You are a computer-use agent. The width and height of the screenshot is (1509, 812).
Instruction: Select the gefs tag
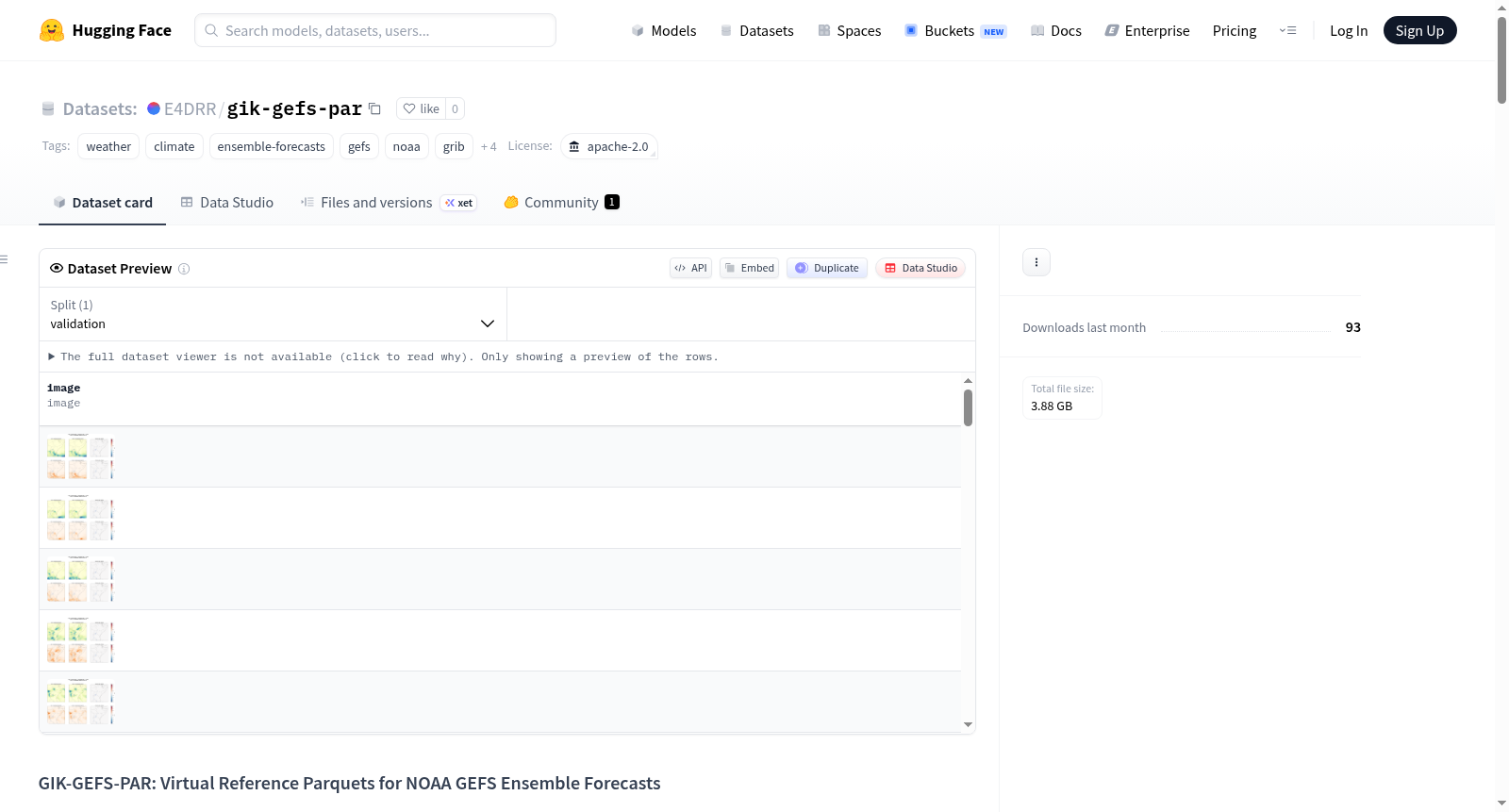(x=359, y=146)
